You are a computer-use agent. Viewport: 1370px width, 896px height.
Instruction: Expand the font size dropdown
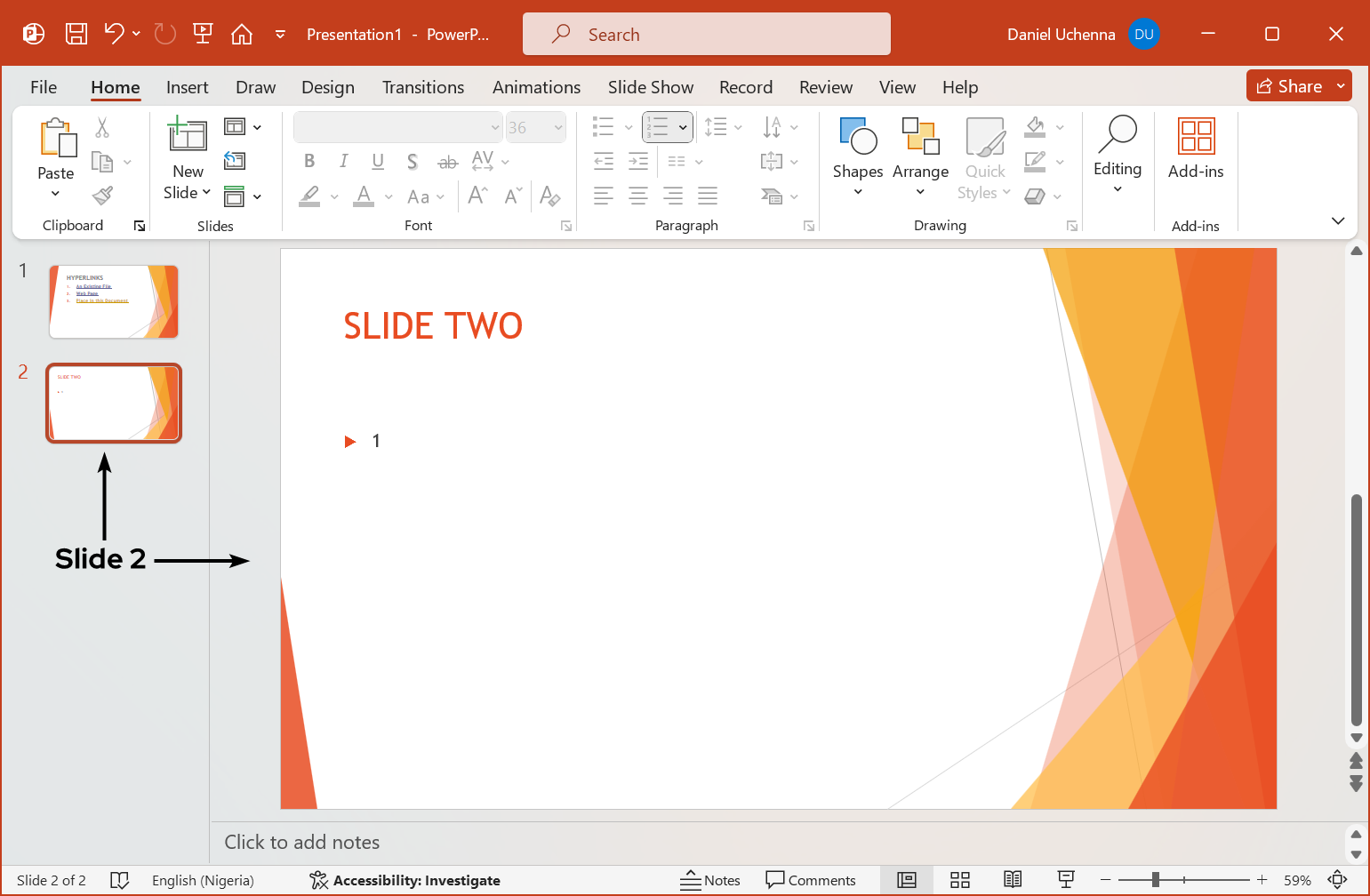tap(558, 127)
